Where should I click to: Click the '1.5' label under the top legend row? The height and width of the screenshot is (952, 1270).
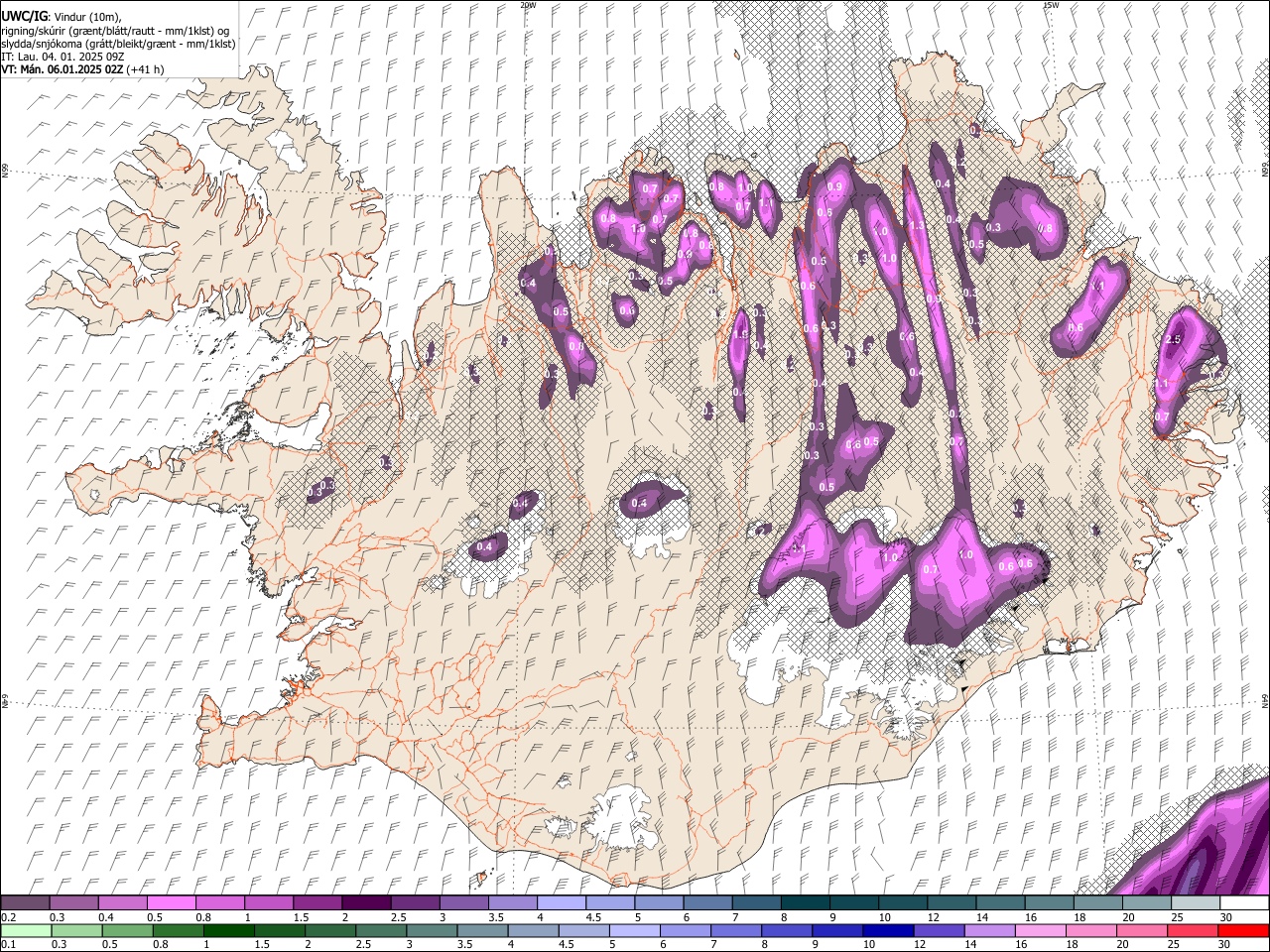tap(300, 917)
